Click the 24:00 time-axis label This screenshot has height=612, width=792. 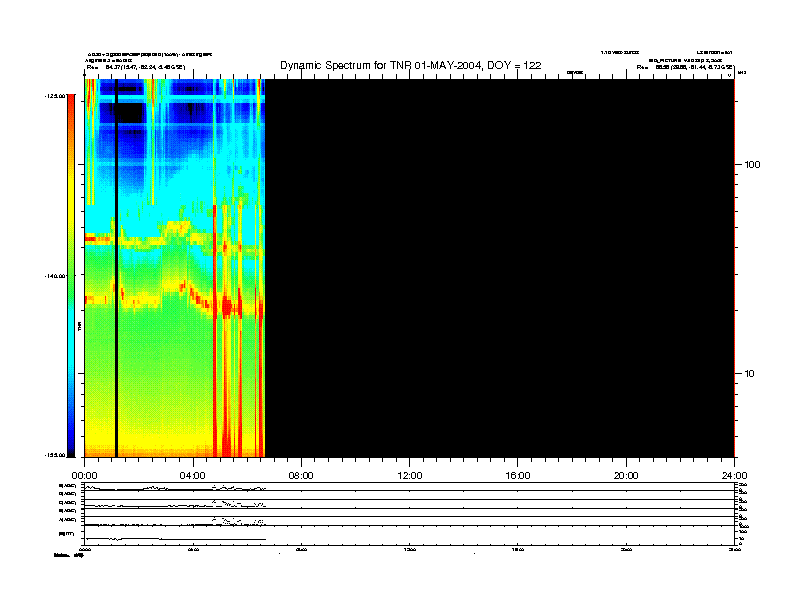click(734, 476)
